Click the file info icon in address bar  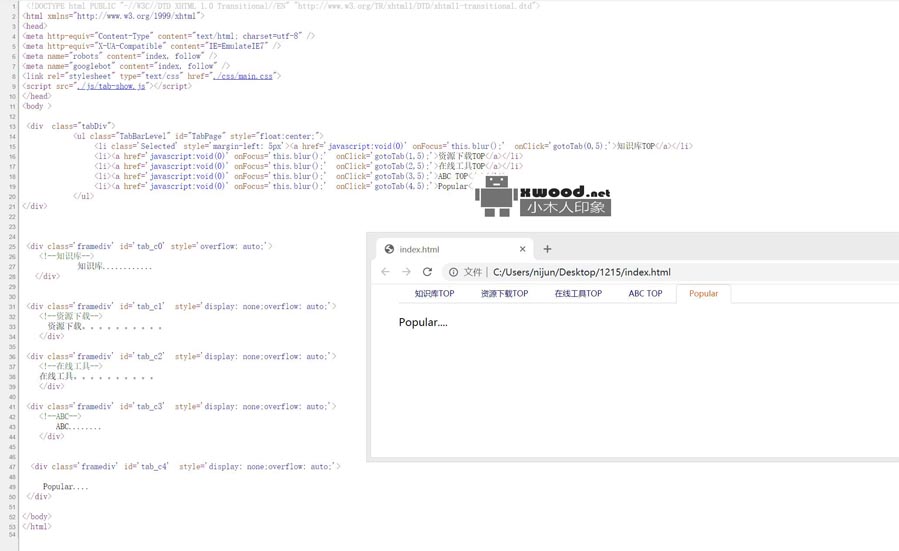point(454,272)
